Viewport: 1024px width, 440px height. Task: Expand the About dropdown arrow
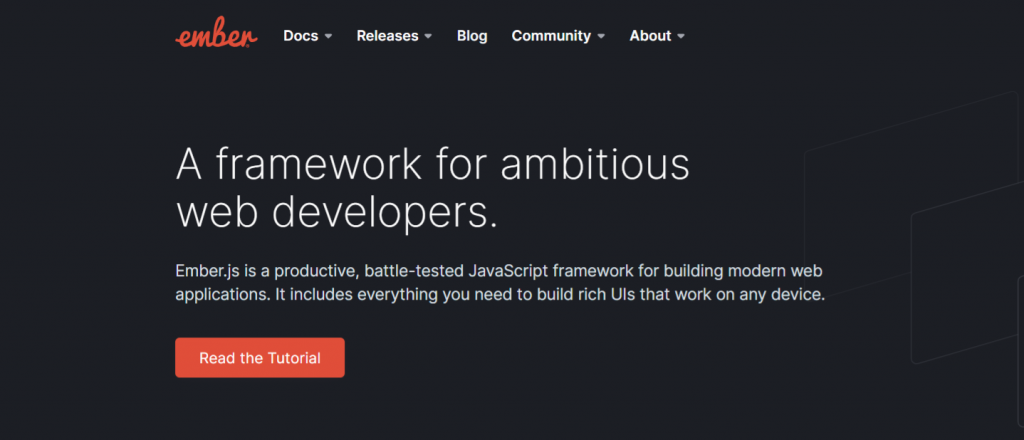(681, 37)
